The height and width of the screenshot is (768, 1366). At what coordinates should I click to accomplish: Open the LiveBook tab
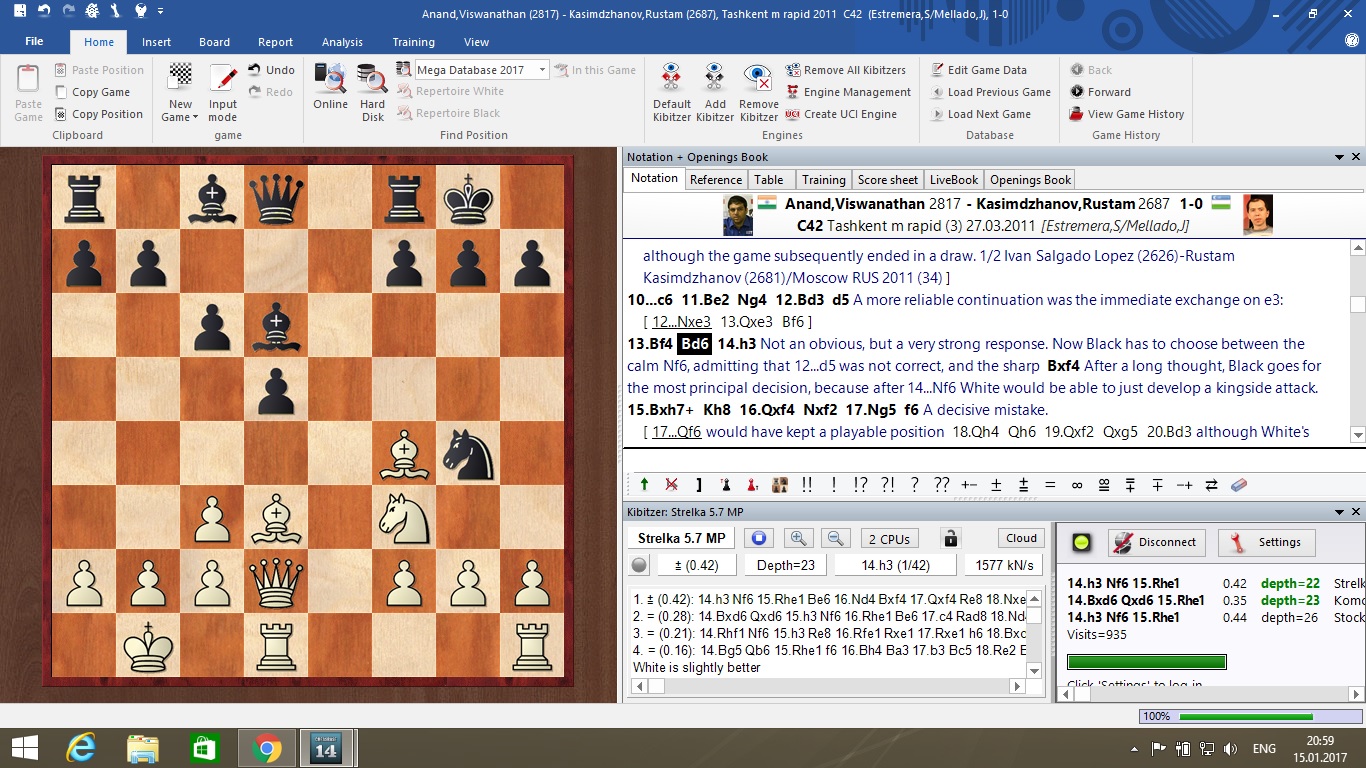click(953, 180)
